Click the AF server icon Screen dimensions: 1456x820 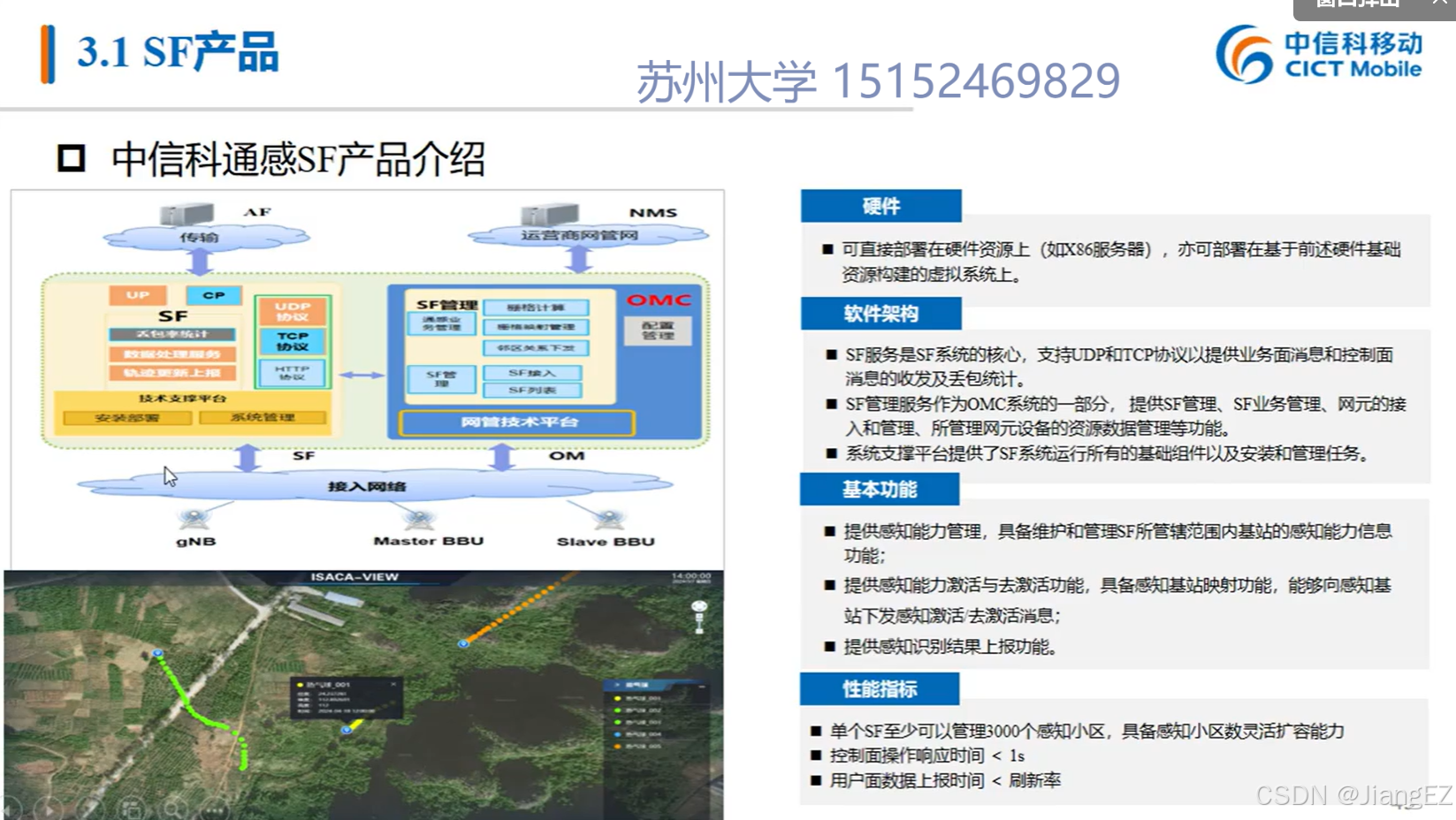click(x=187, y=214)
